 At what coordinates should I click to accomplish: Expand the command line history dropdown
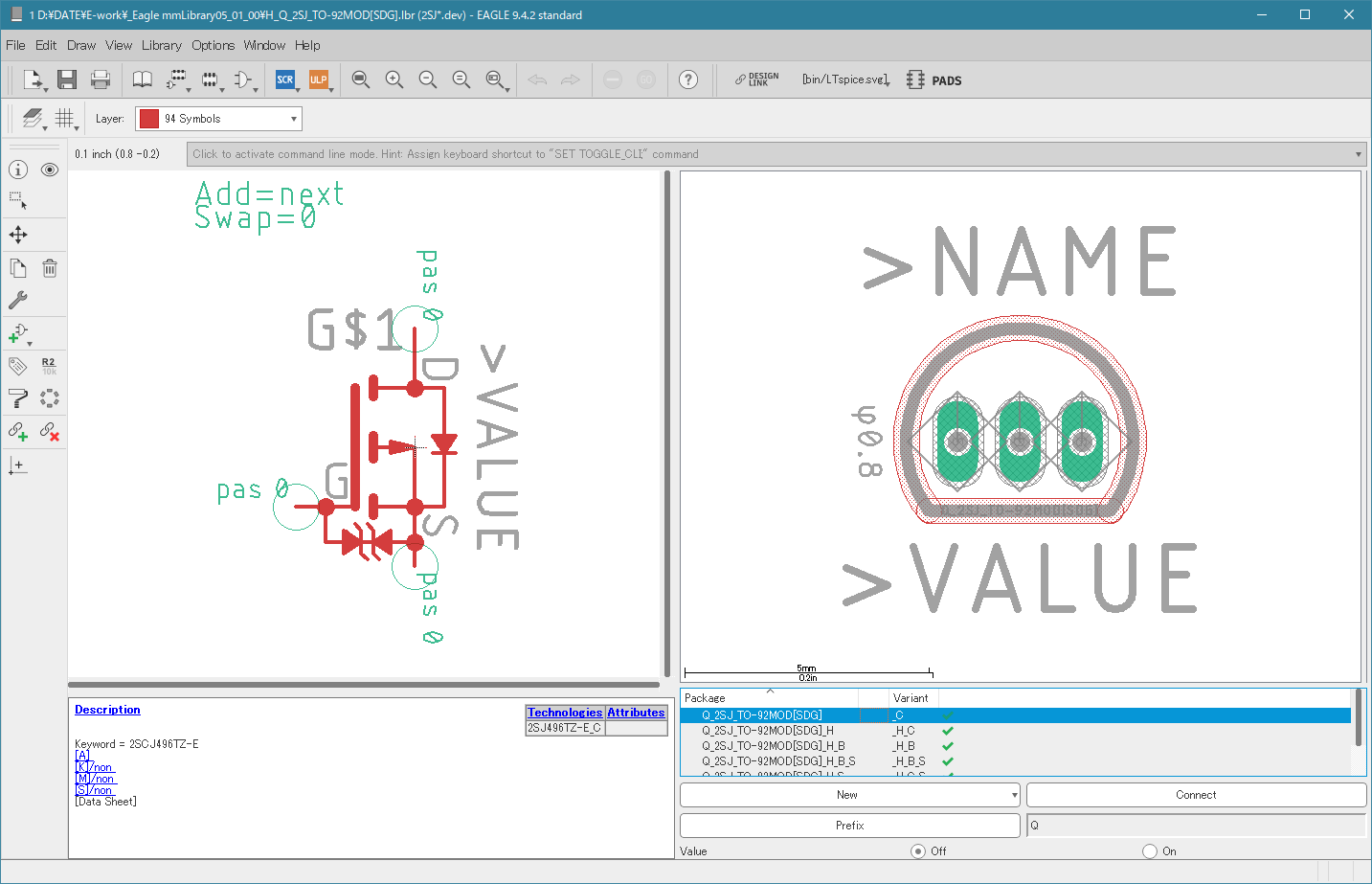(x=1359, y=154)
